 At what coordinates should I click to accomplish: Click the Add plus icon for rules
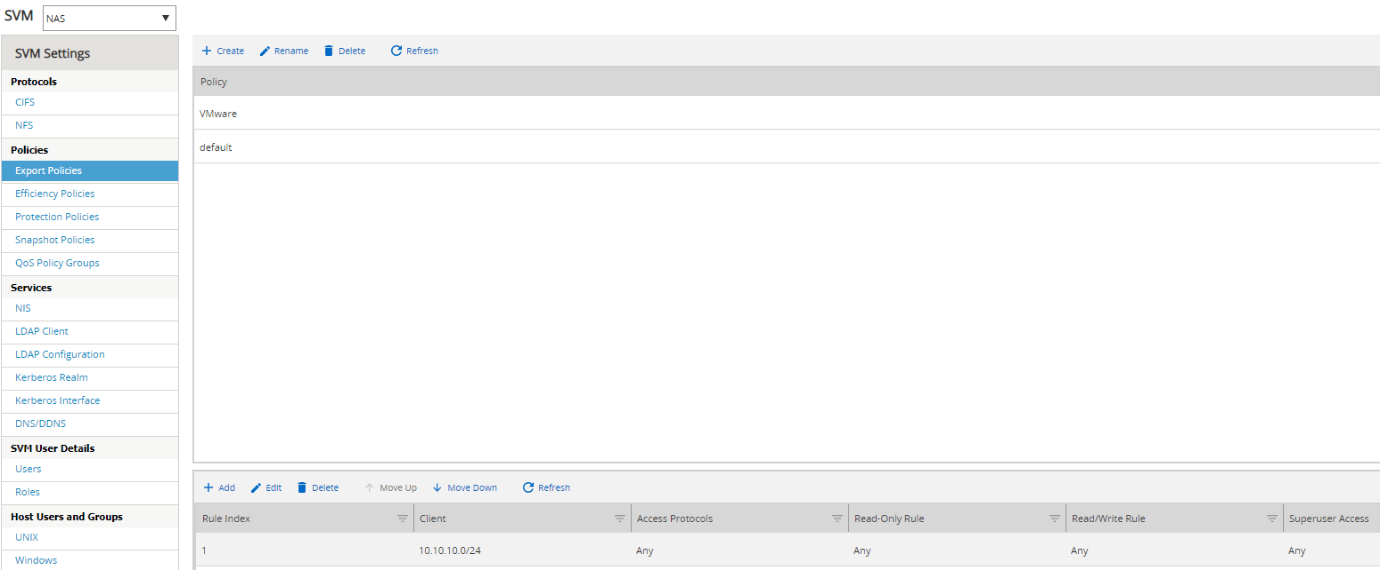pyautogui.click(x=208, y=488)
